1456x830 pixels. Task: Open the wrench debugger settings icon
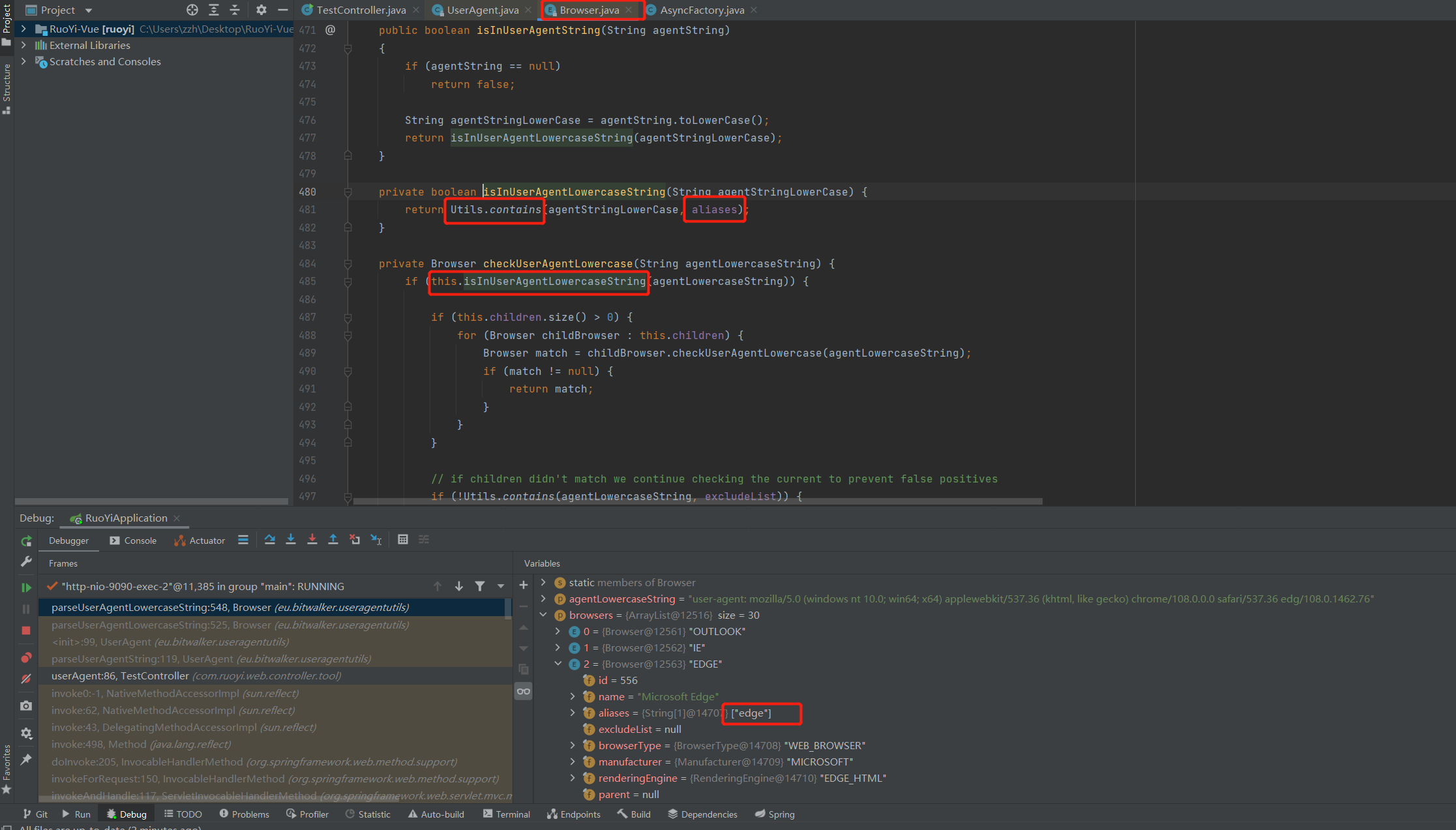point(26,561)
